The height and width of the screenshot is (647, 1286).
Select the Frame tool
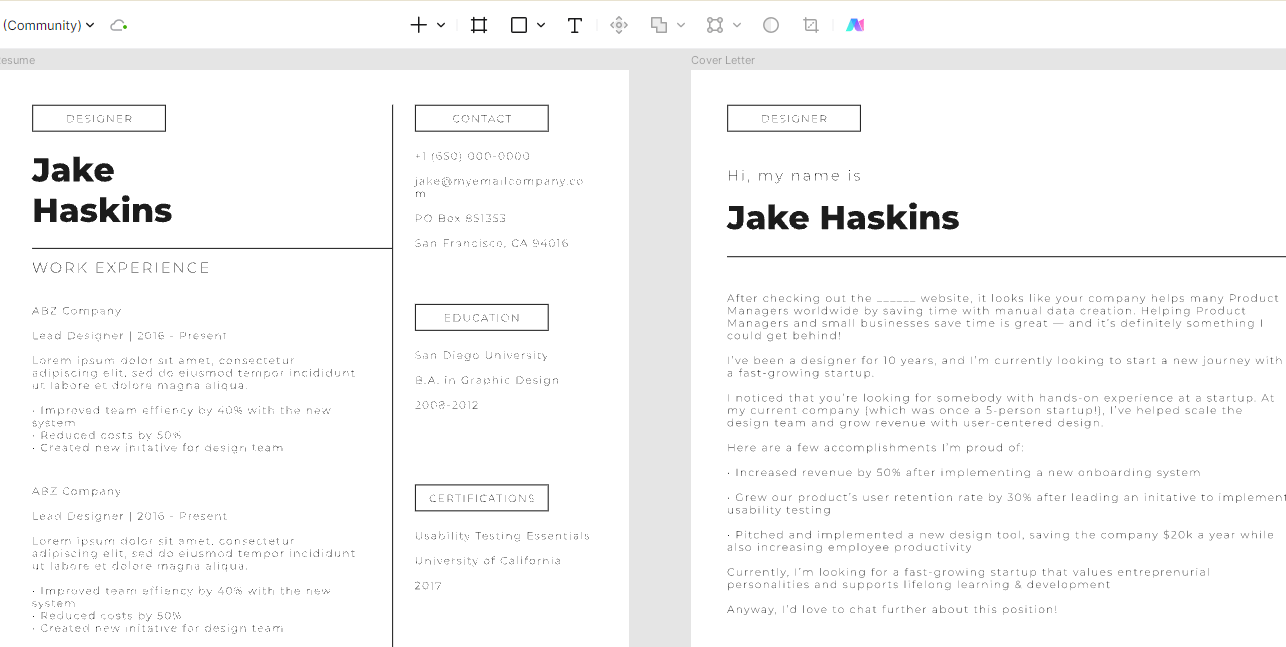coord(479,25)
